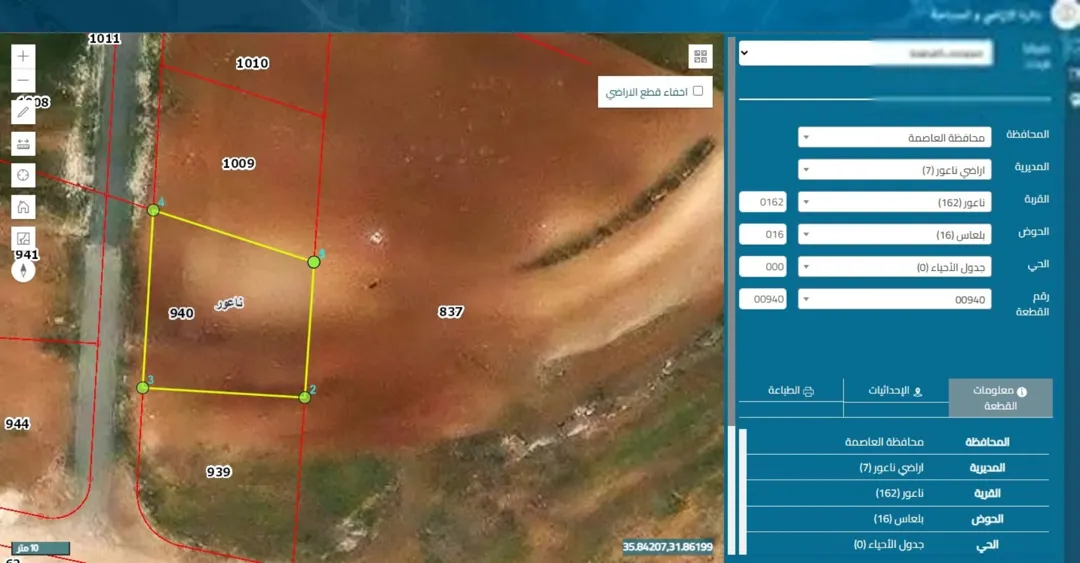Zoom out of the map
Image resolution: width=1080 pixels, height=563 pixels.
pos(23,81)
